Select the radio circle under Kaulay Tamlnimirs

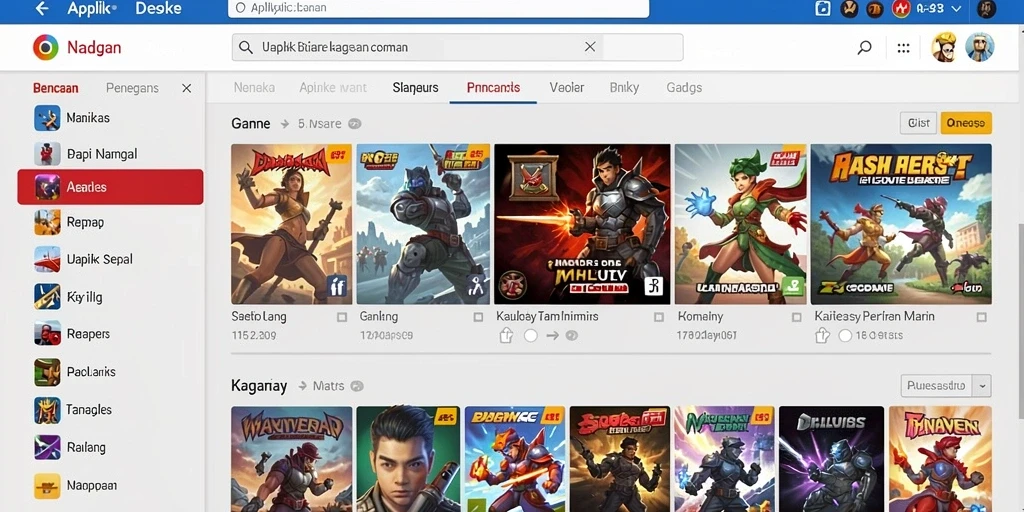530,336
